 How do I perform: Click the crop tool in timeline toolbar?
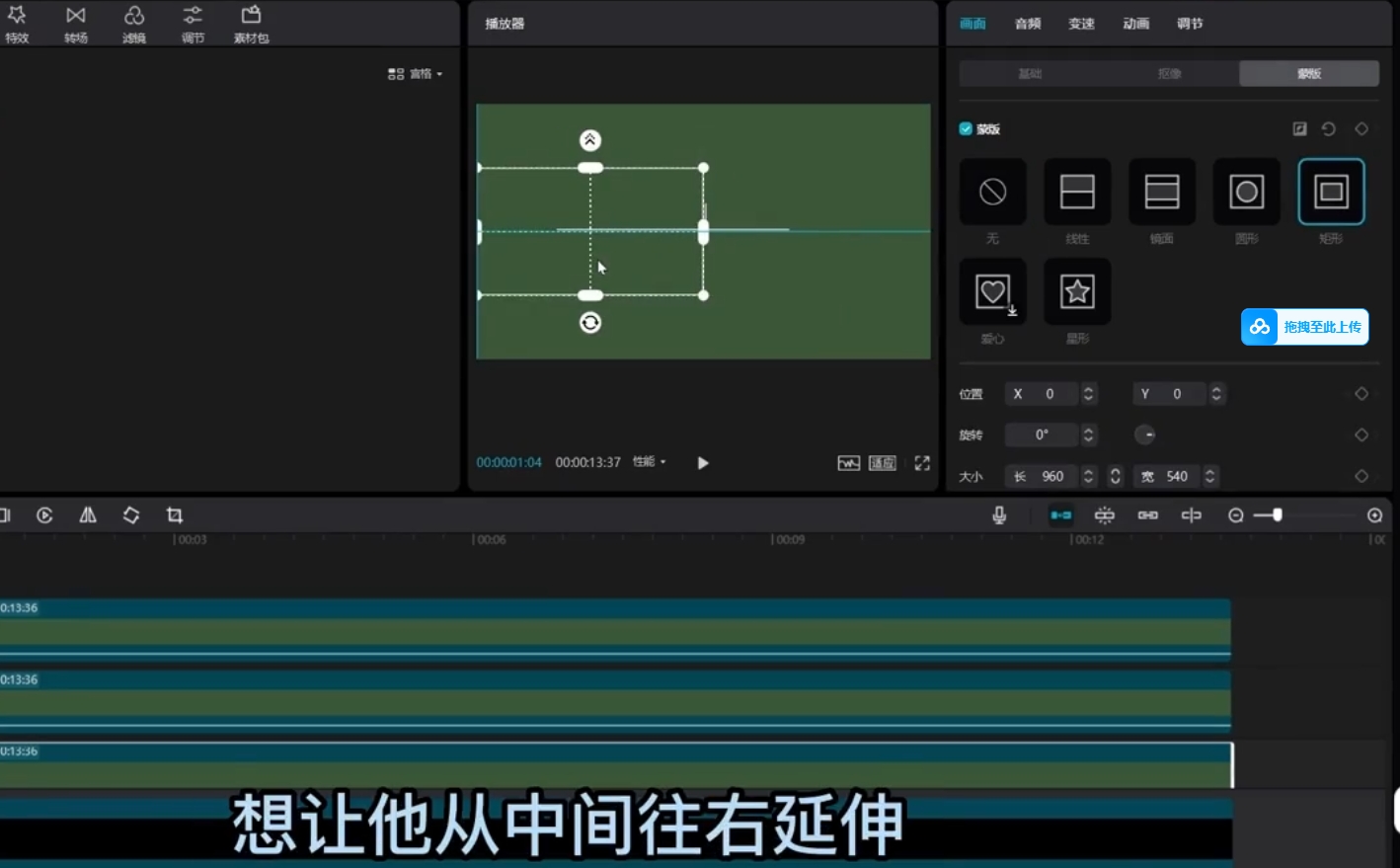coord(175,515)
